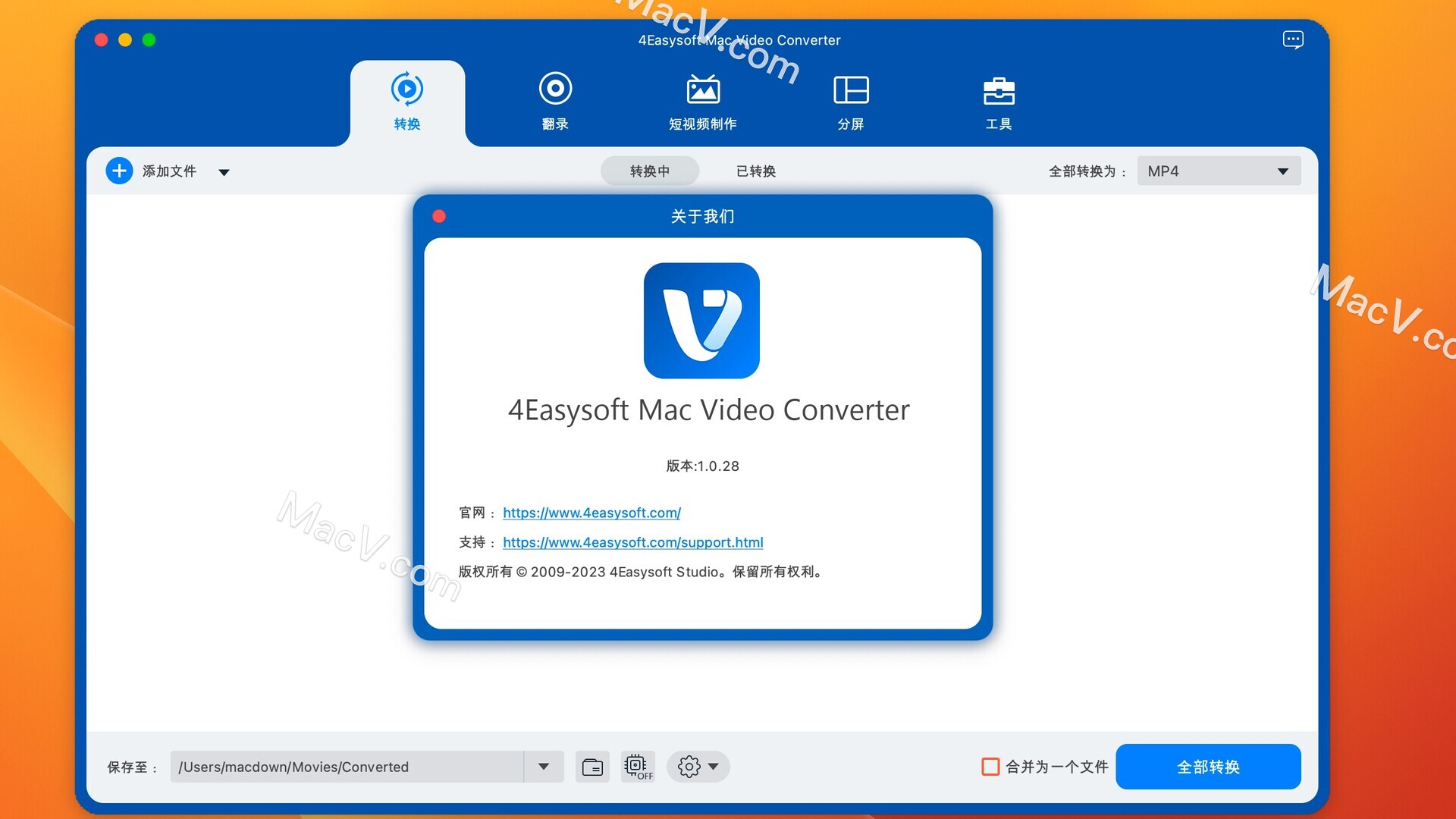This screenshot has height=819, width=1456.
Task: Click the 全部转换 (Convert All) button
Action: pos(1208,766)
